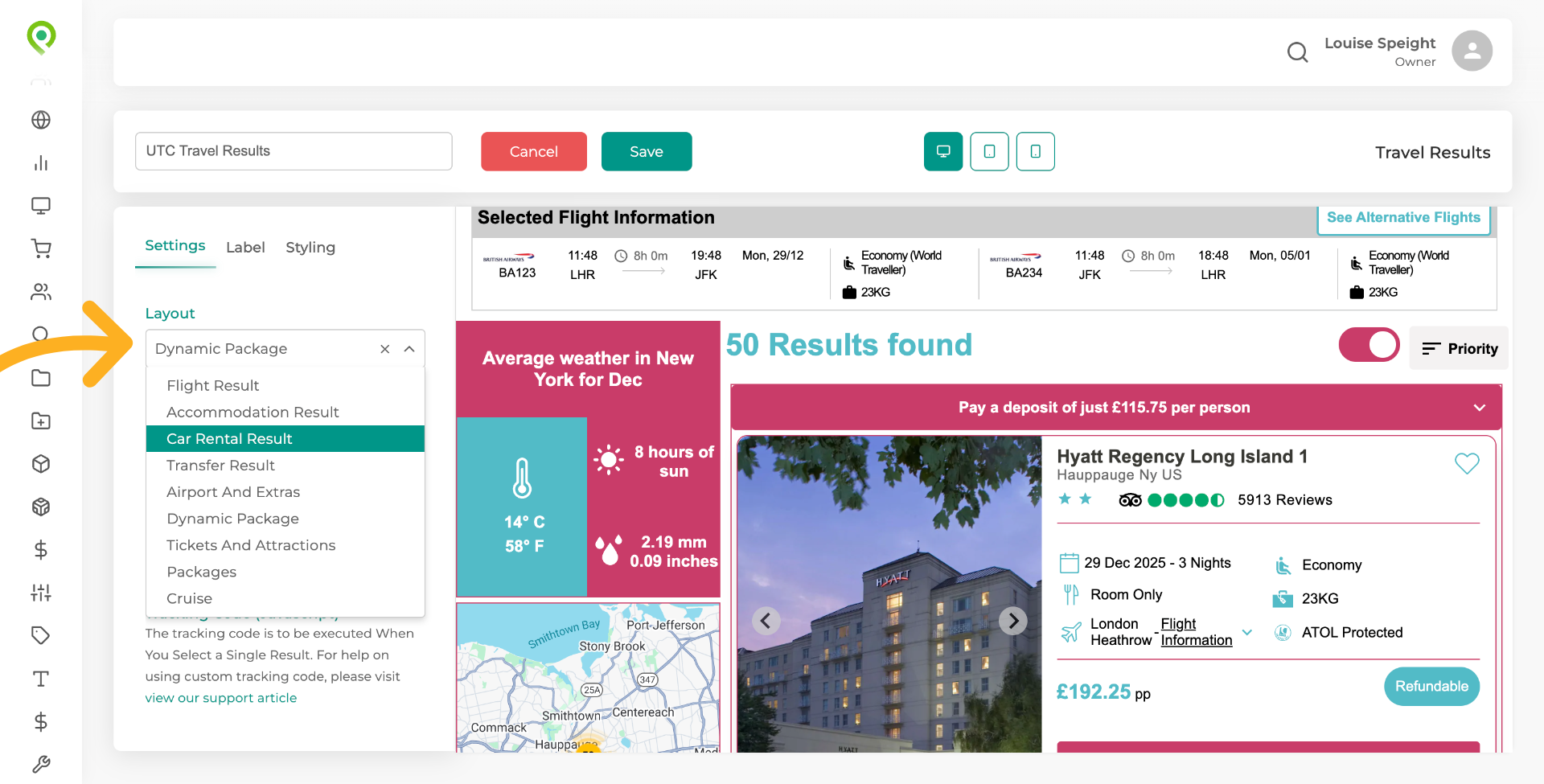Open the add-folder plus sidebar icon
Screen dimensions: 1544x784
tap(41, 421)
